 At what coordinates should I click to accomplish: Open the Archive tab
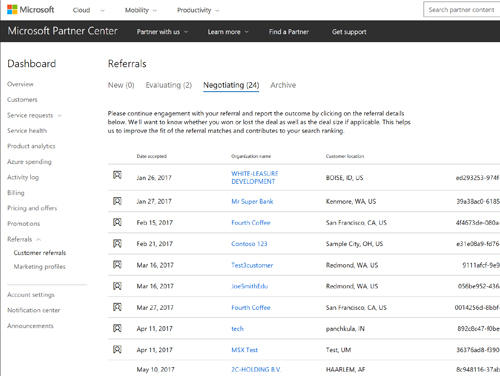coord(283,85)
